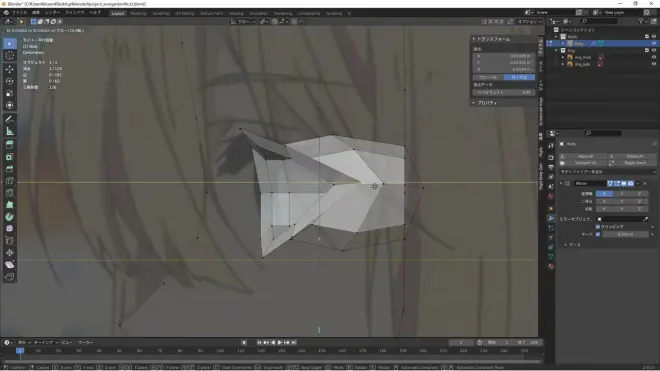Open the viewport Options dropdown
This screenshot has height=371, width=660.
[x=529, y=21]
